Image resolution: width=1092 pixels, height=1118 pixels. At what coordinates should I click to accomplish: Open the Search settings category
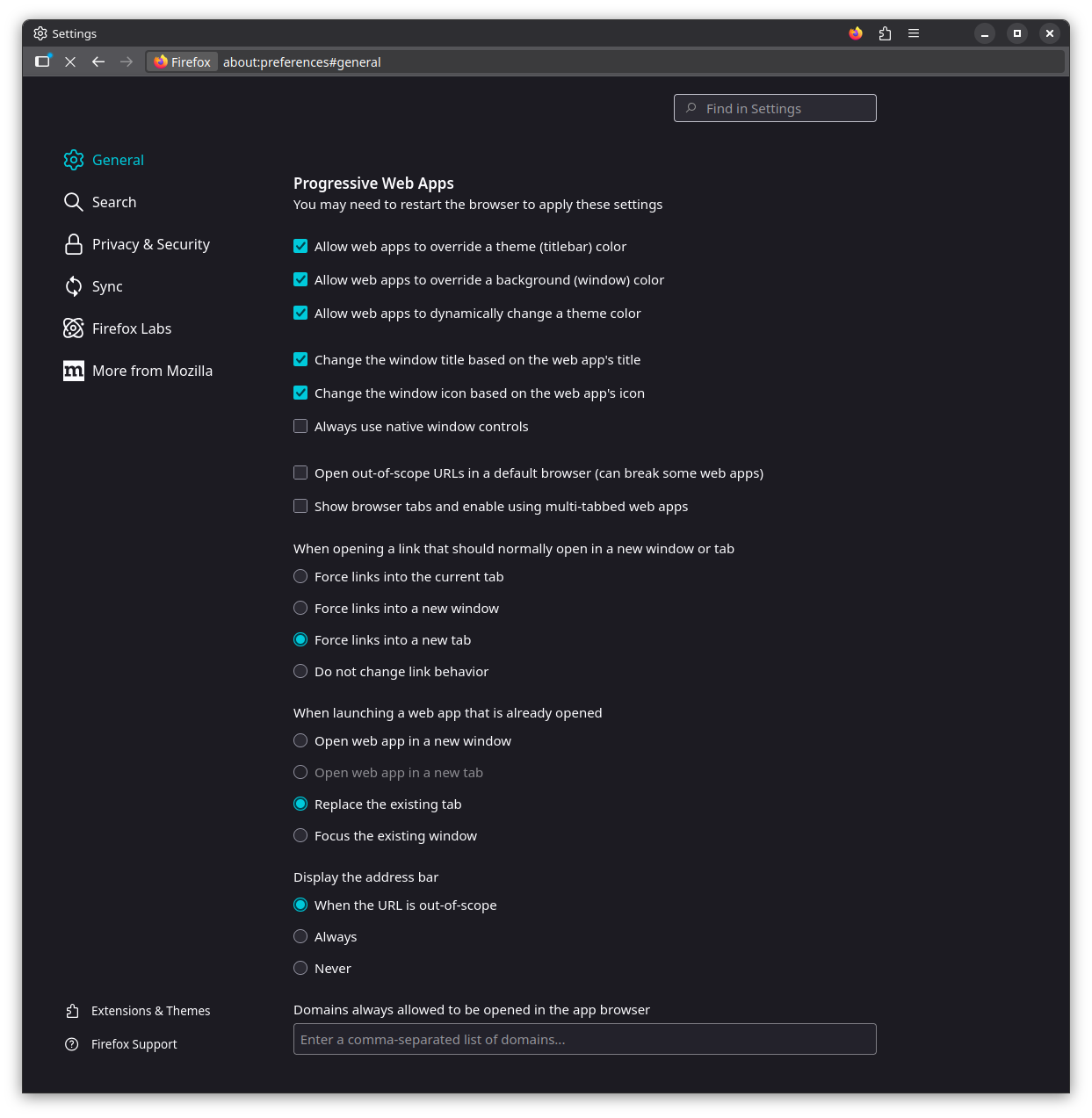[x=113, y=202]
